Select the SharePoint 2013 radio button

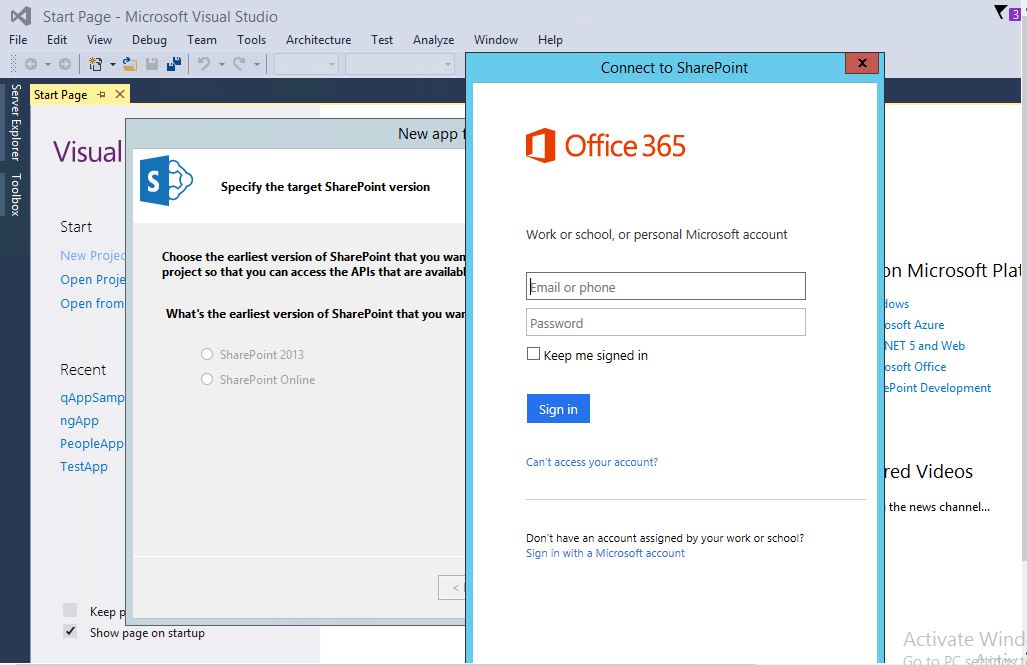pos(207,354)
